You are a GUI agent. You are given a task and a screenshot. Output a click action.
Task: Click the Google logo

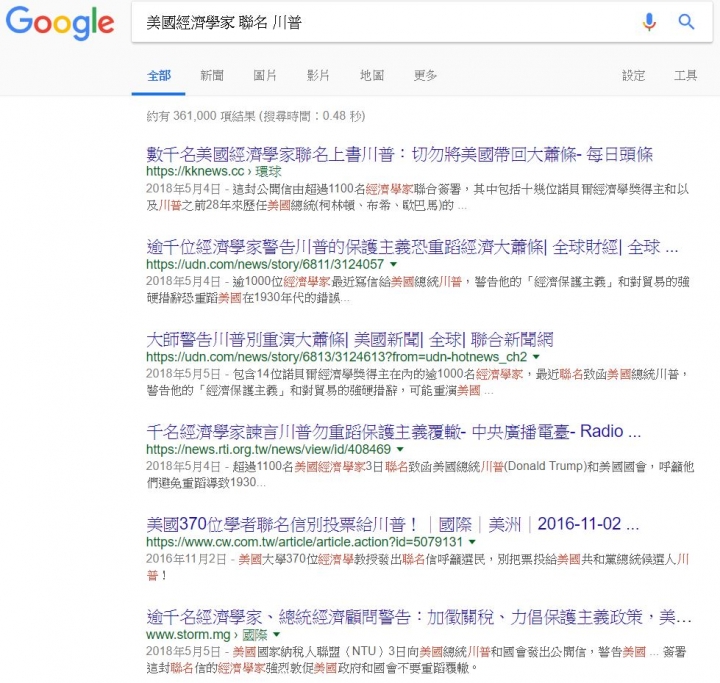[60, 23]
